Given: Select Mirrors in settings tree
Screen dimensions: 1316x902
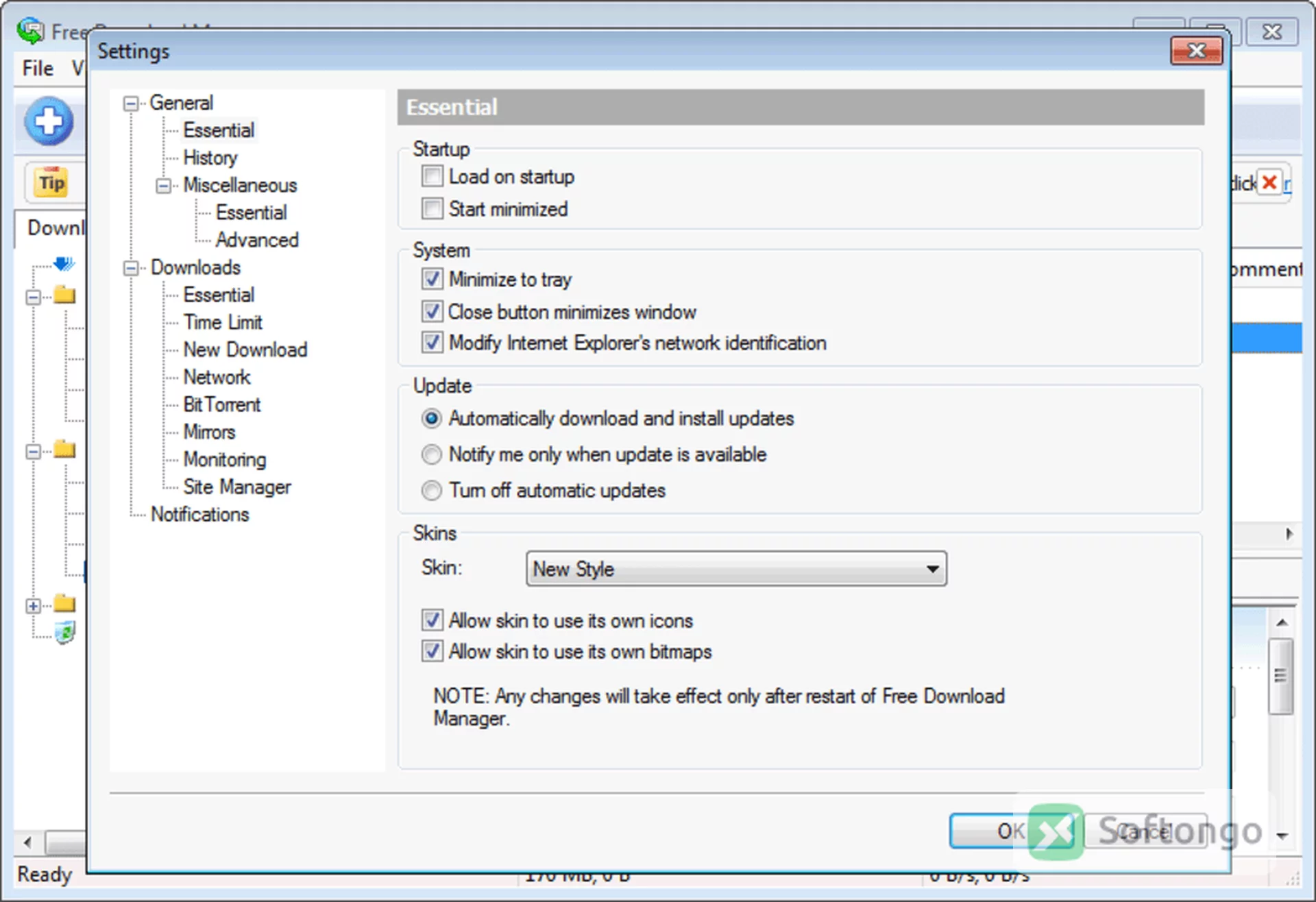Looking at the screenshot, I should tap(209, 432).
